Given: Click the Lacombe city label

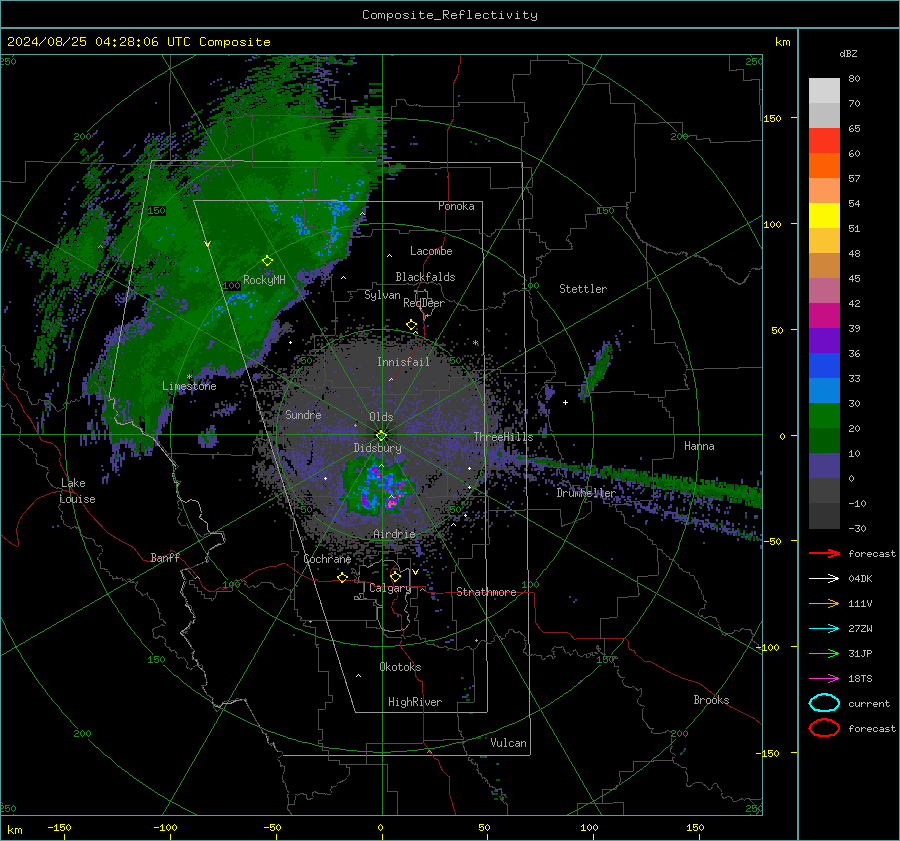Looking at the screenshot, I should (431, 251).
